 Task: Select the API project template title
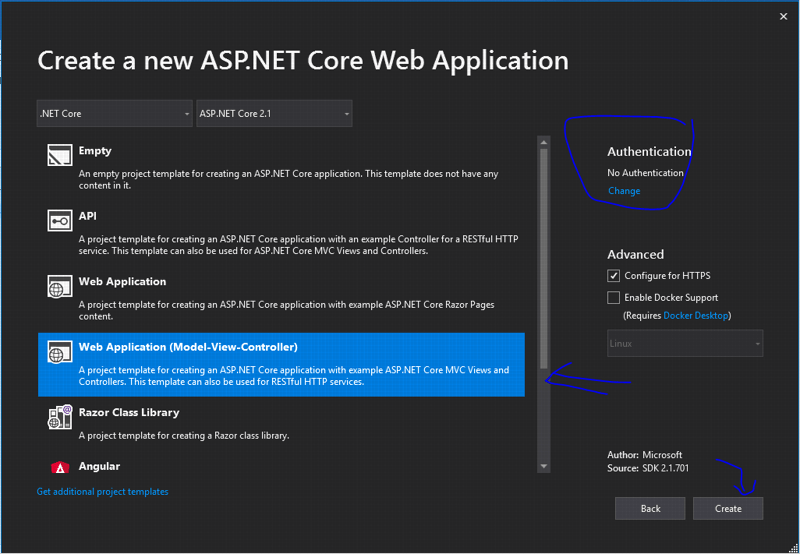coord(87,216)
